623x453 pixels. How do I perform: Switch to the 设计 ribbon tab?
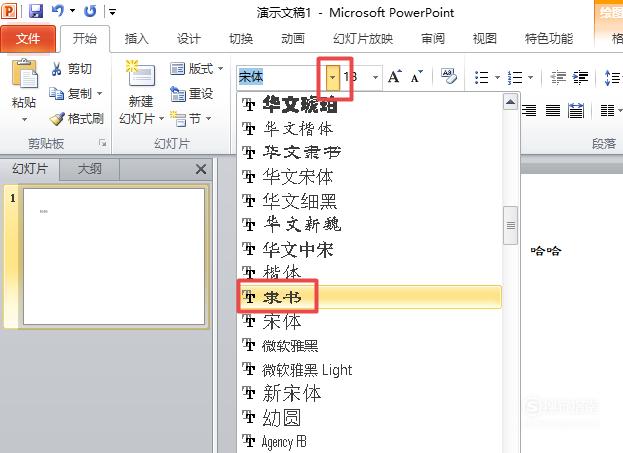[x=188, y=39]
